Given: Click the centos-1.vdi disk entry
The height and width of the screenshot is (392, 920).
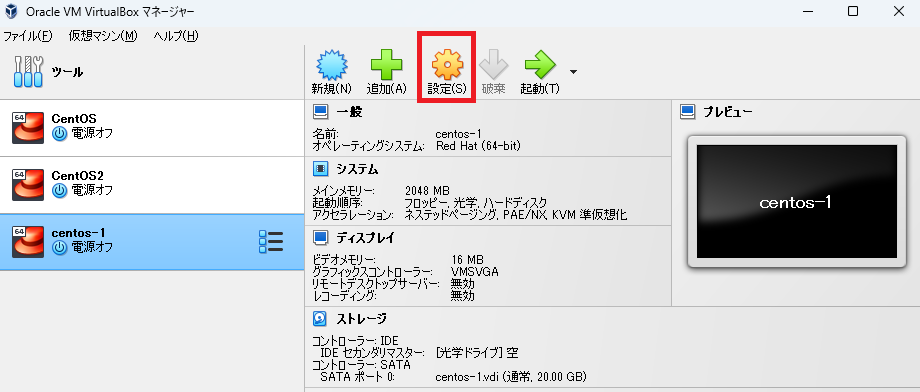Looking at the screenshot, I should point(511,376).
